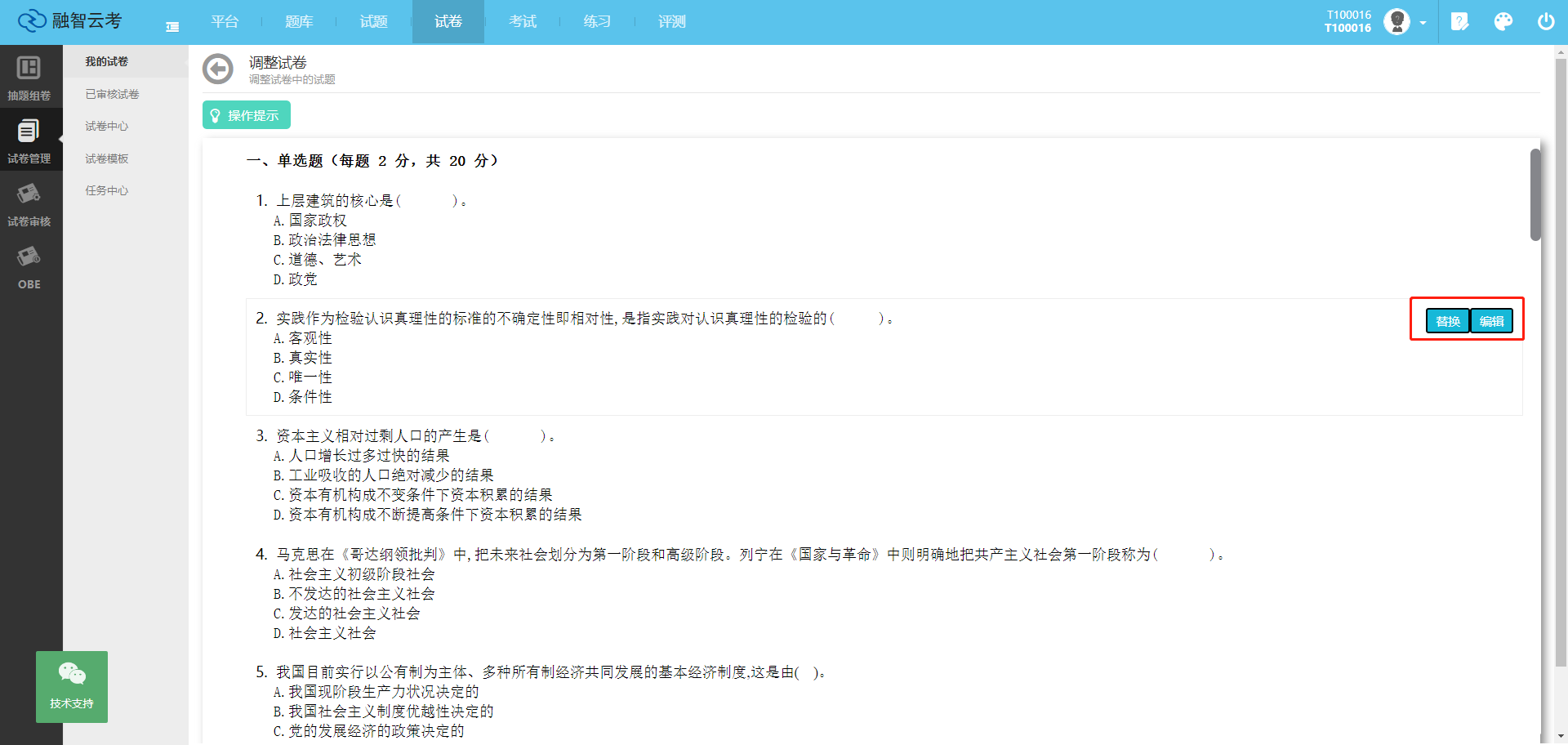Viewport: 1568px width, 745px height.
Task: Click the back arrow beside 调整试卷
Action: click(217, 69)
